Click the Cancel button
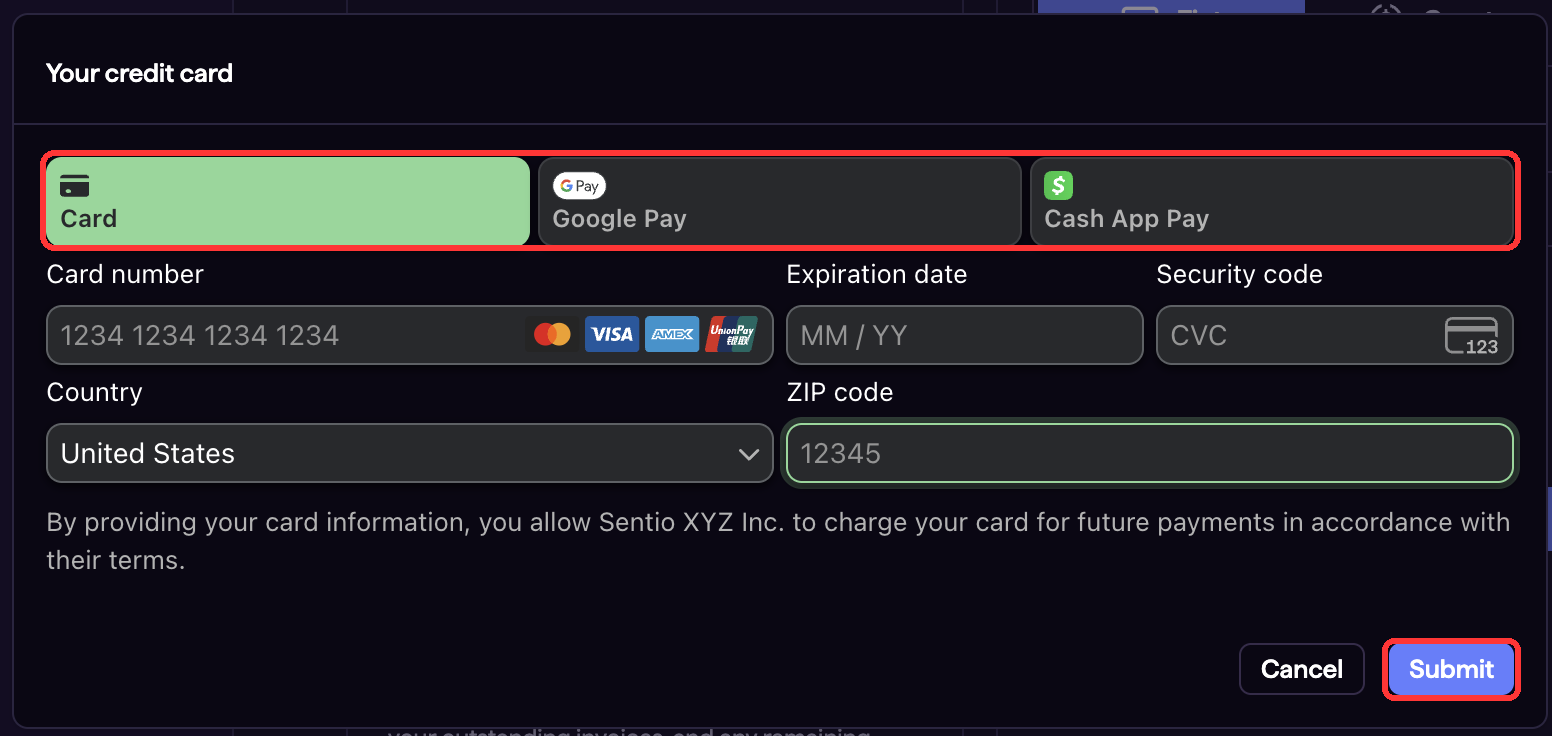The height and width of the screenshot is (736, 1552). coord(1302,669)
